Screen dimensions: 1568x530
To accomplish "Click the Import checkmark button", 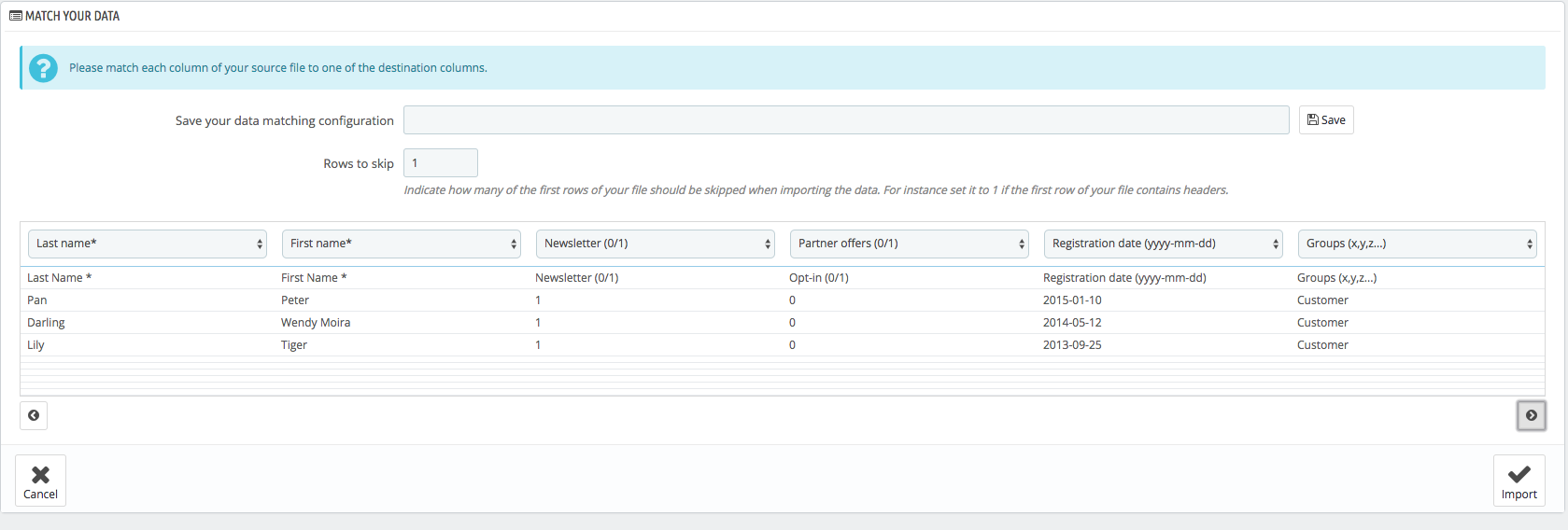I will point(1519,481).
